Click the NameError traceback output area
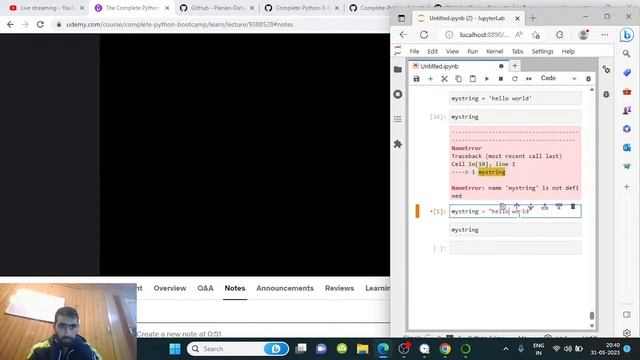Image resolution: width=640 pixels, height=360 pixels. tap(515, 163)
